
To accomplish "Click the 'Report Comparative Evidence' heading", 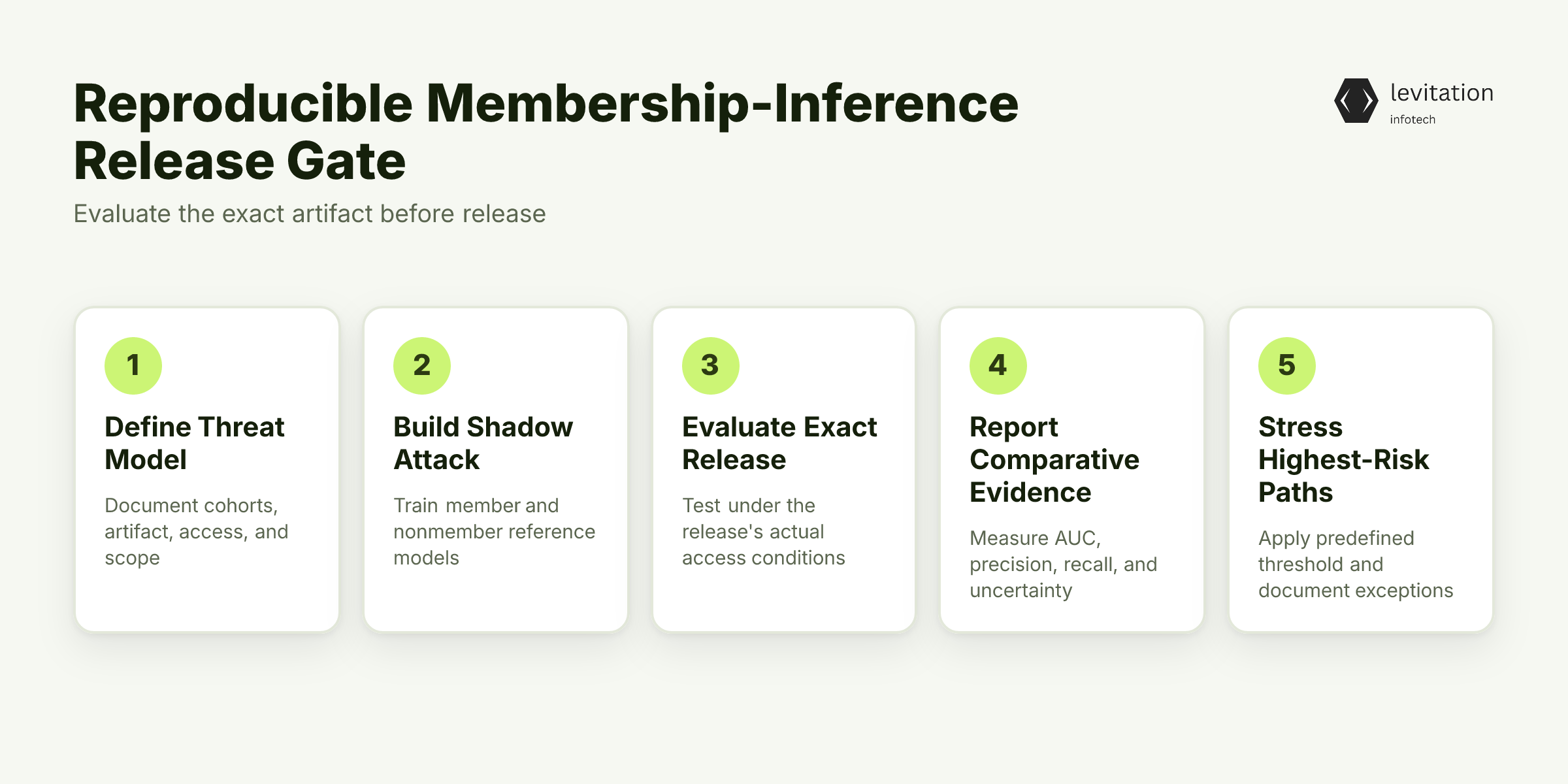I will pos(1054,459).
